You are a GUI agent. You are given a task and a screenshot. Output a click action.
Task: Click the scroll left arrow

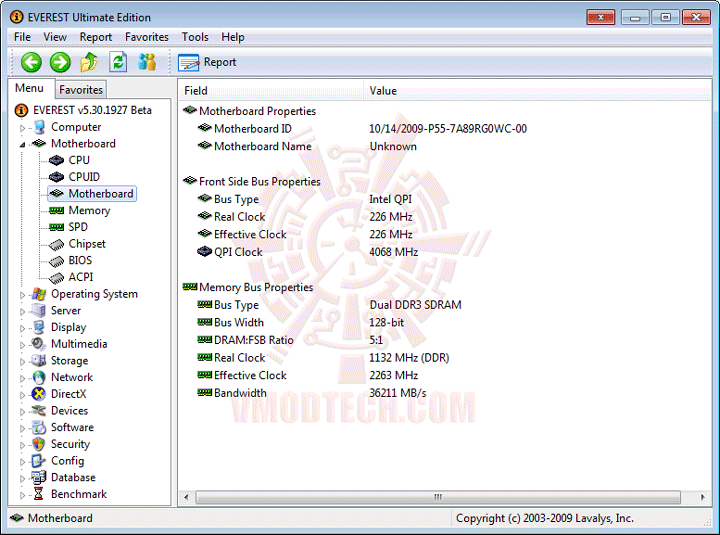pyautogui.click(x=186, y=497)
